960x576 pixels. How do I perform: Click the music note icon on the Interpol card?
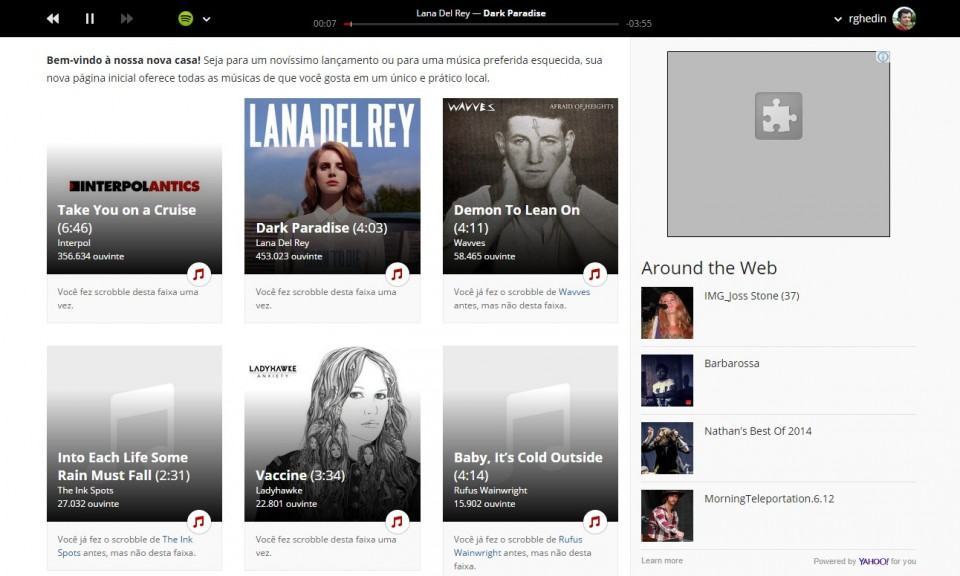[x=201, y=273]
